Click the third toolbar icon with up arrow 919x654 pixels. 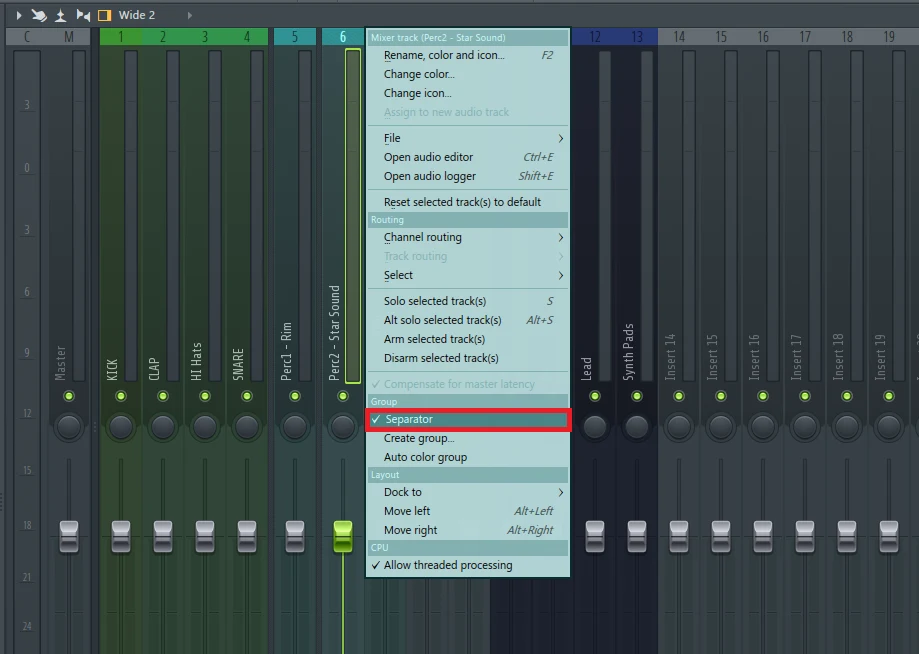[x=60, y=15]
